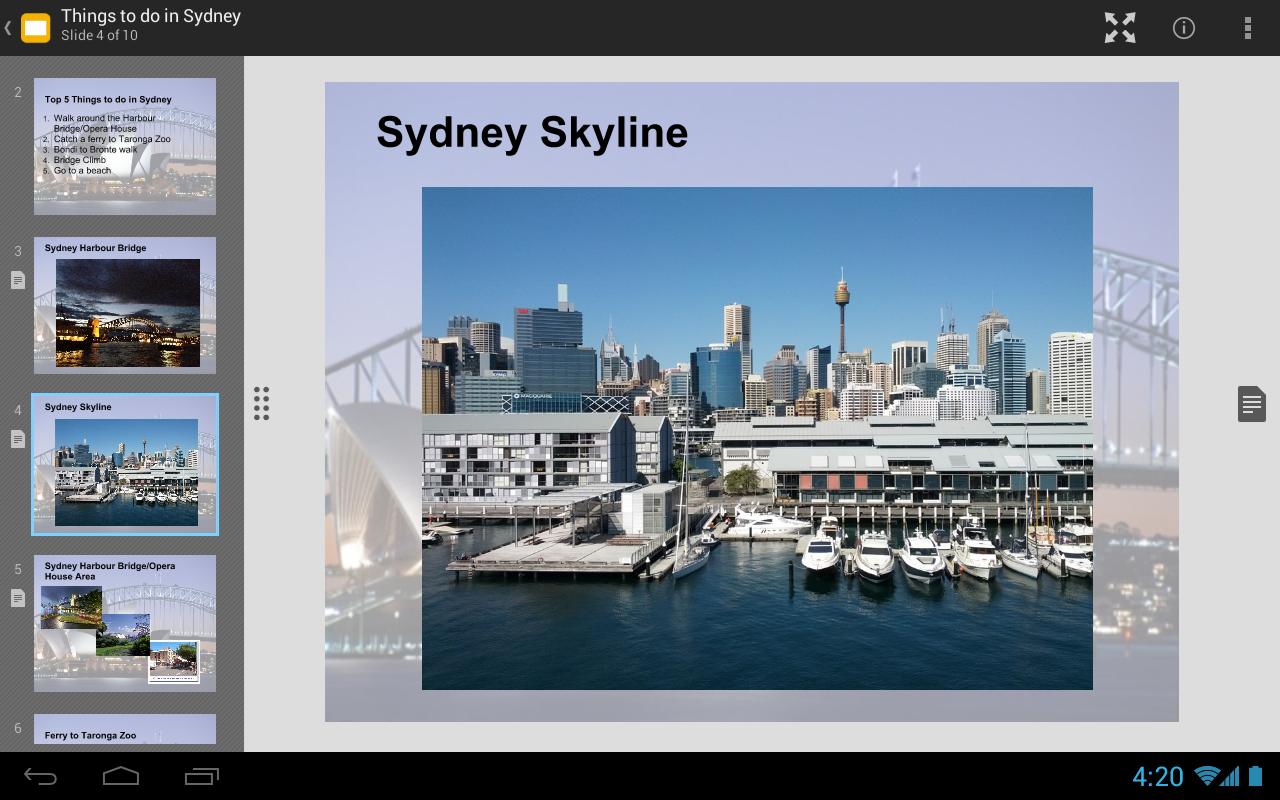Tap the Wi-Fi status icon
1280x800 pixels.
(x=1207, y=776)
